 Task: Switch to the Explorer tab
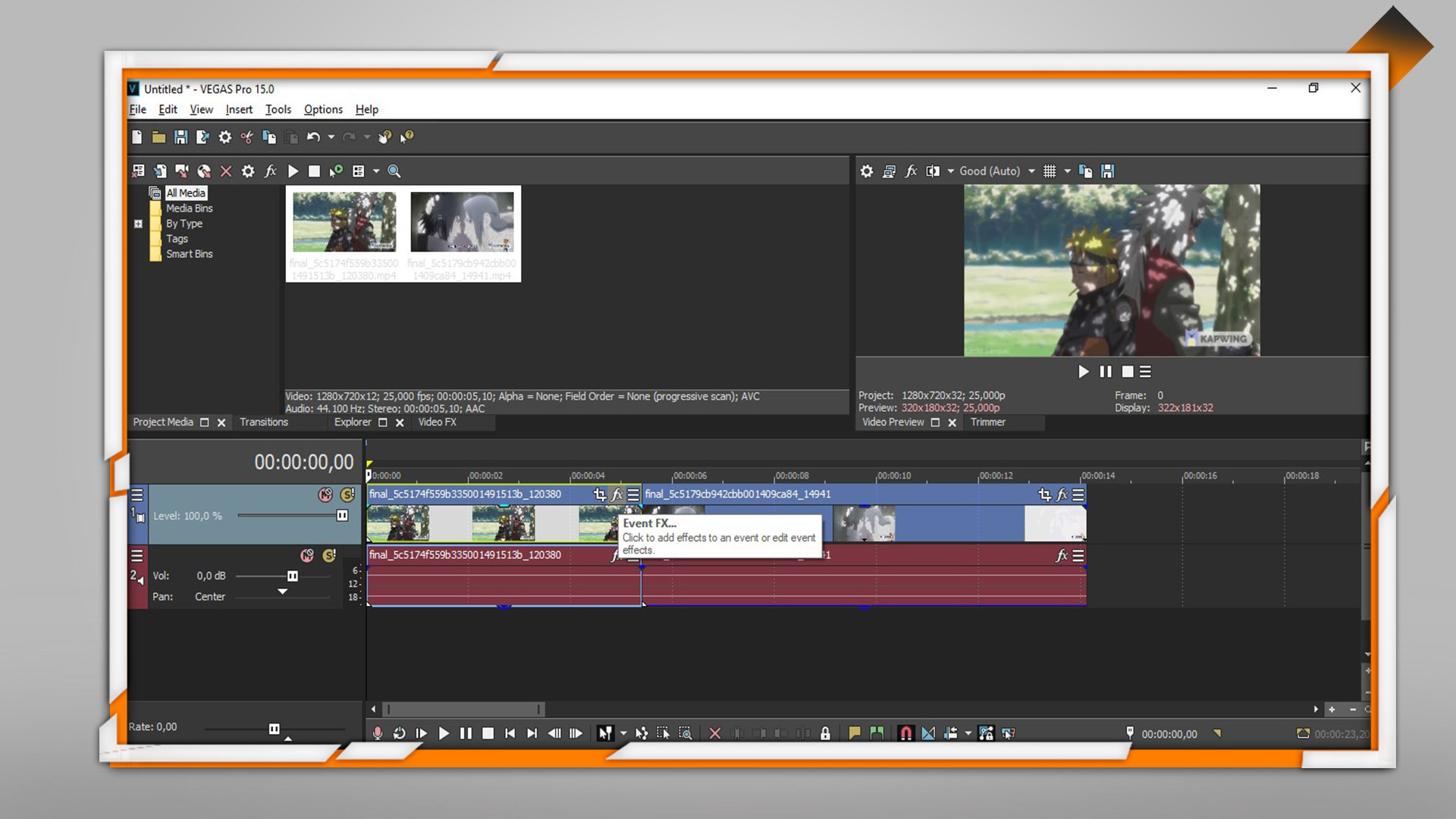[x=353, y=422]
